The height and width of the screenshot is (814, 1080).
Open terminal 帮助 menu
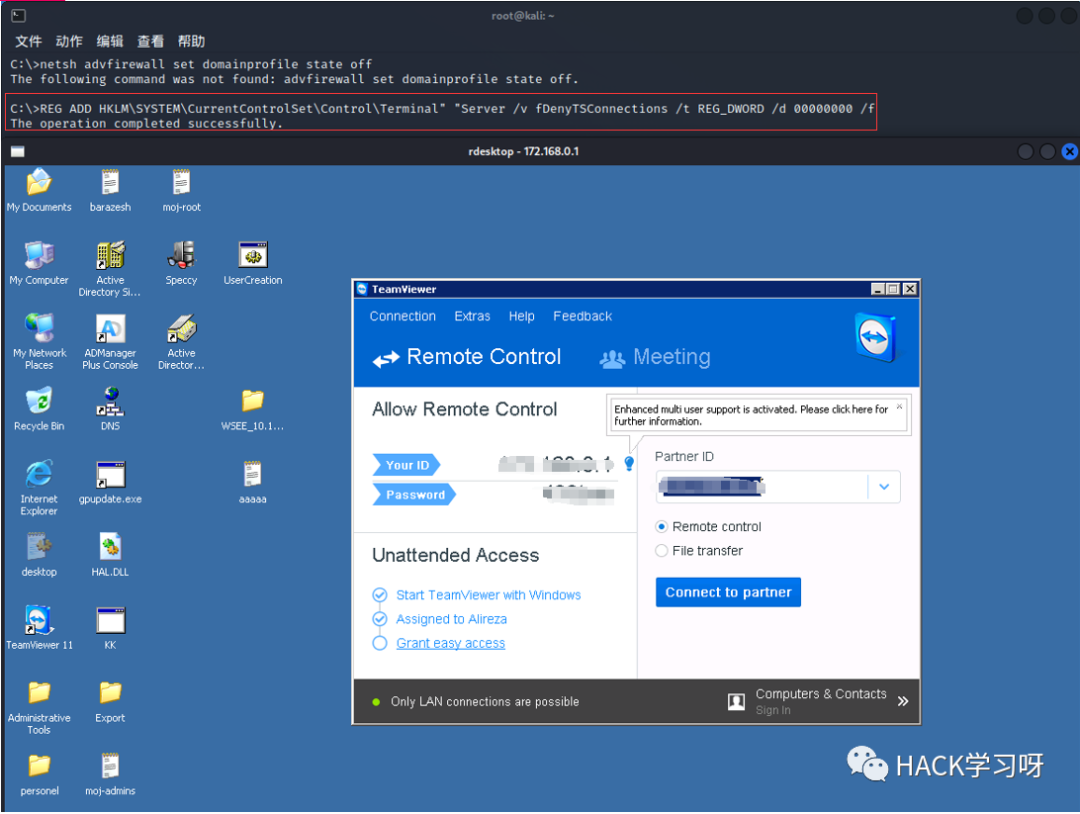coord(191,41)
